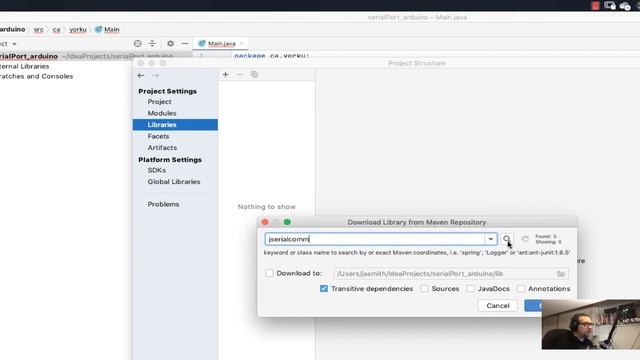
Task: Click the expand/collapse all icon in project toolbar
Action: tap(152, 43)
